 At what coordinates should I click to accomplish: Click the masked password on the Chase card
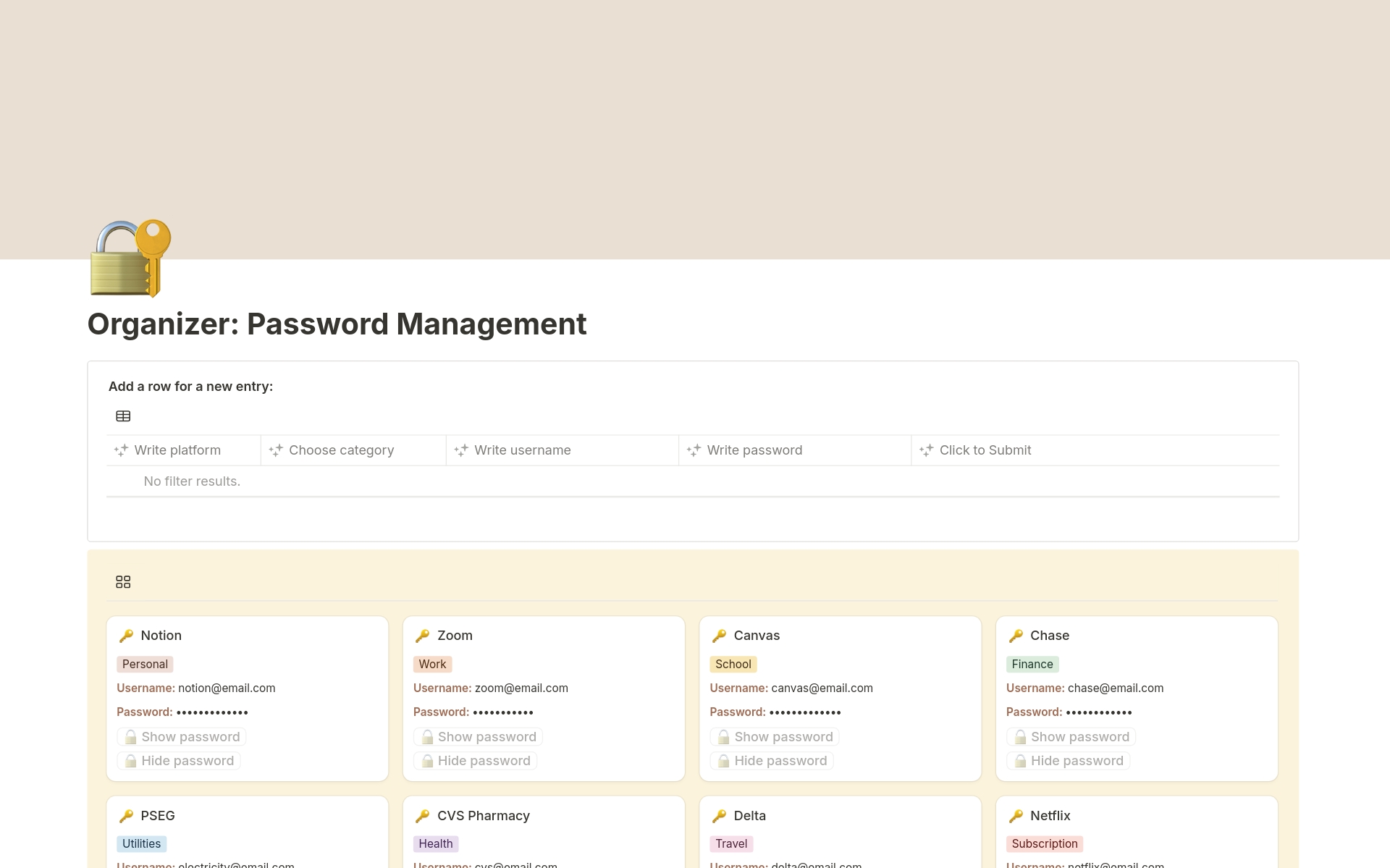1099,712
